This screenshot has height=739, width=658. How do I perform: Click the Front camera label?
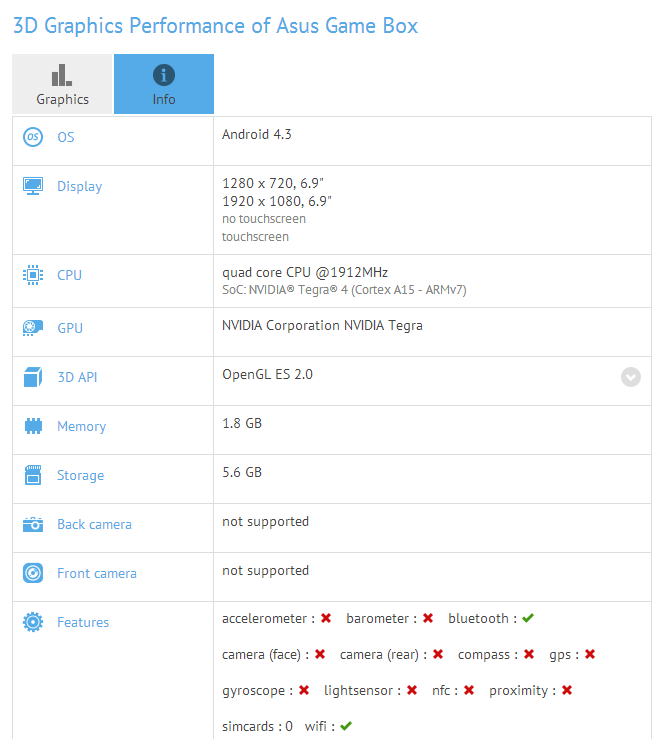click(x=97, y=573)
